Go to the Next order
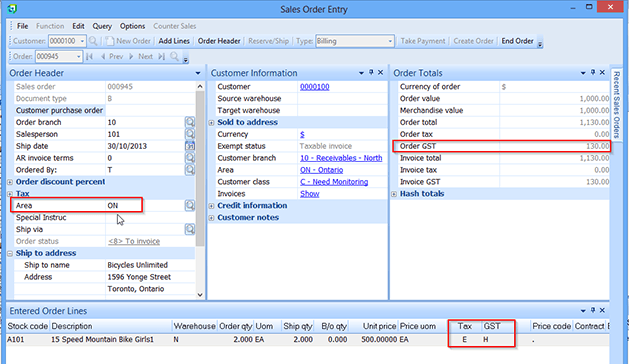This screenshot has width=629, height=364. 141,57
